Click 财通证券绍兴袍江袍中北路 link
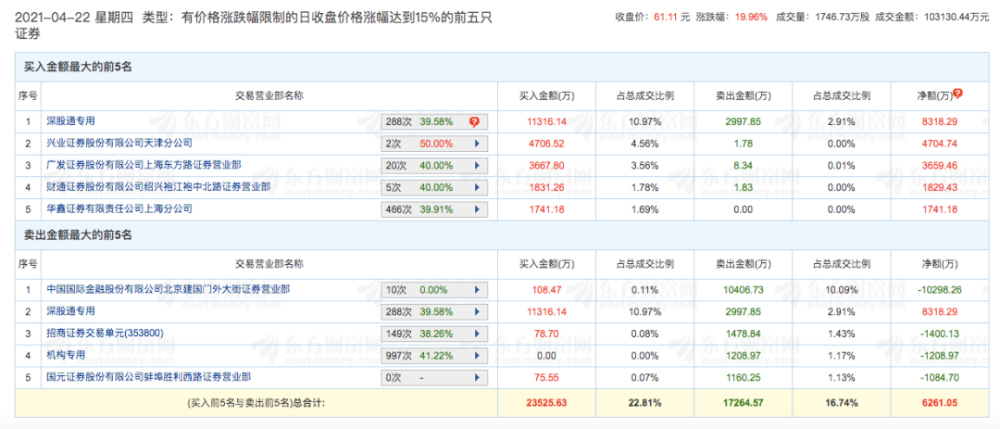This screenshot has height=429, width=1000. (x=158, y=186)
